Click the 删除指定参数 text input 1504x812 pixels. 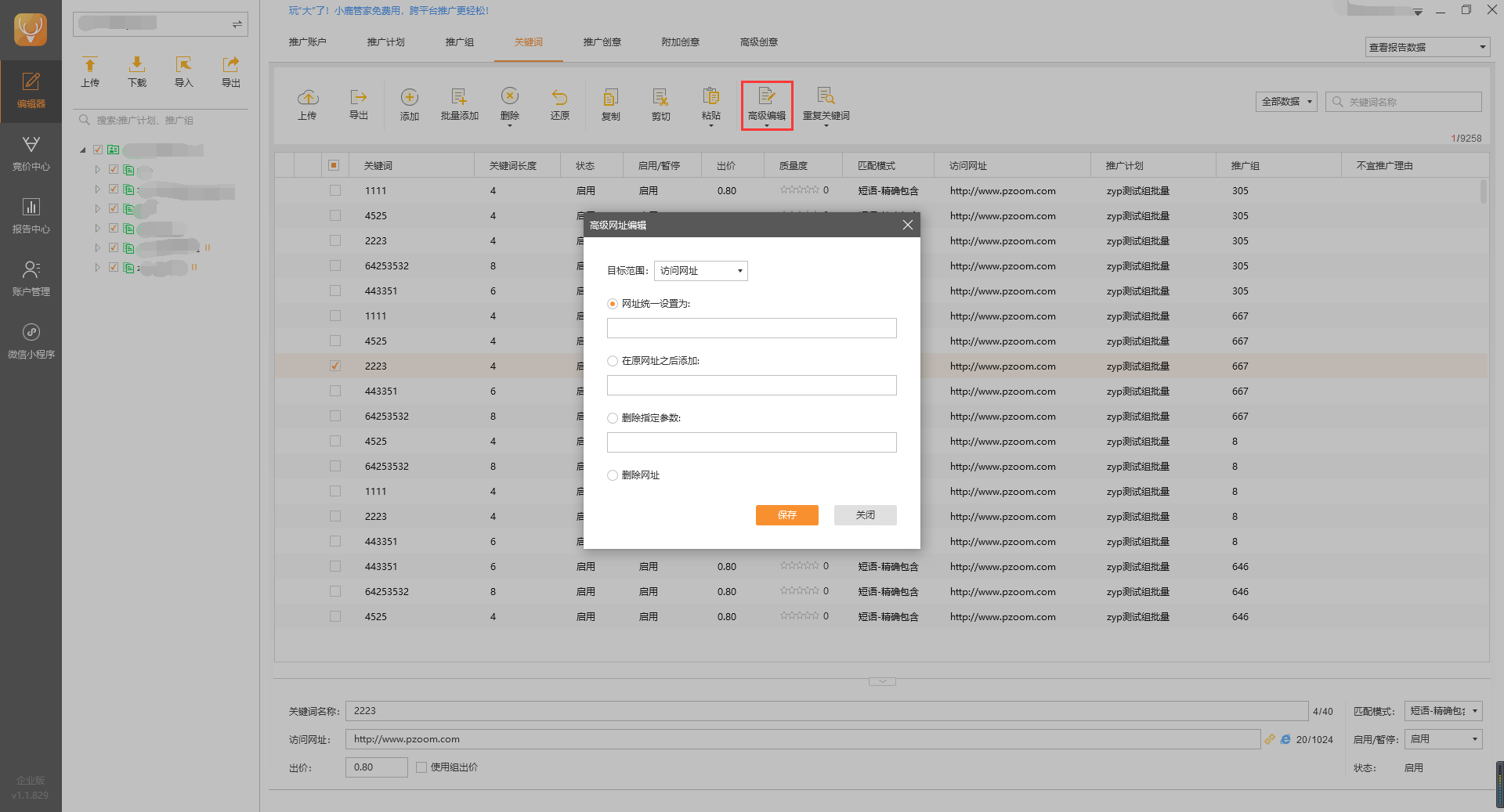click(752, 442)
